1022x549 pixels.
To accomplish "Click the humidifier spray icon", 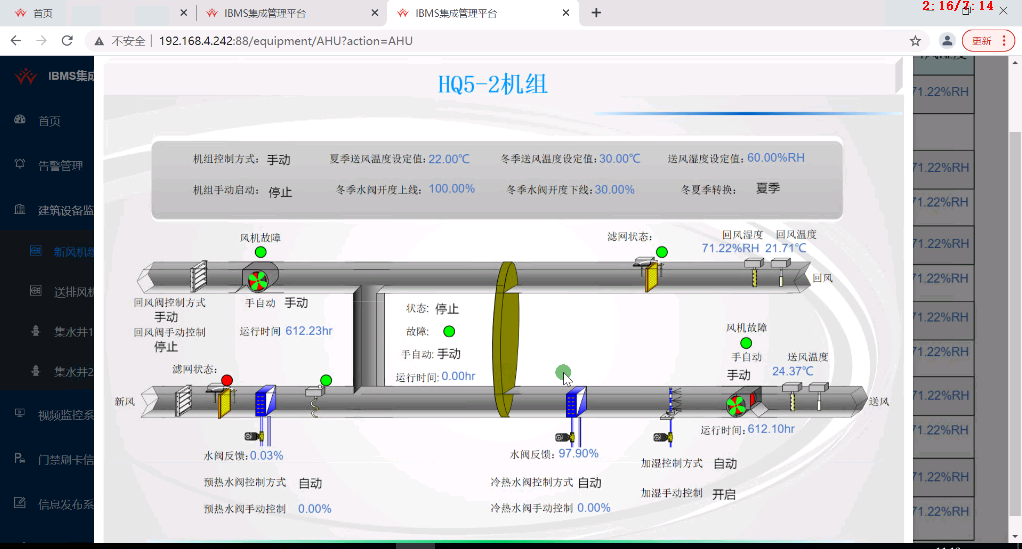I will (x=671, y=403).
